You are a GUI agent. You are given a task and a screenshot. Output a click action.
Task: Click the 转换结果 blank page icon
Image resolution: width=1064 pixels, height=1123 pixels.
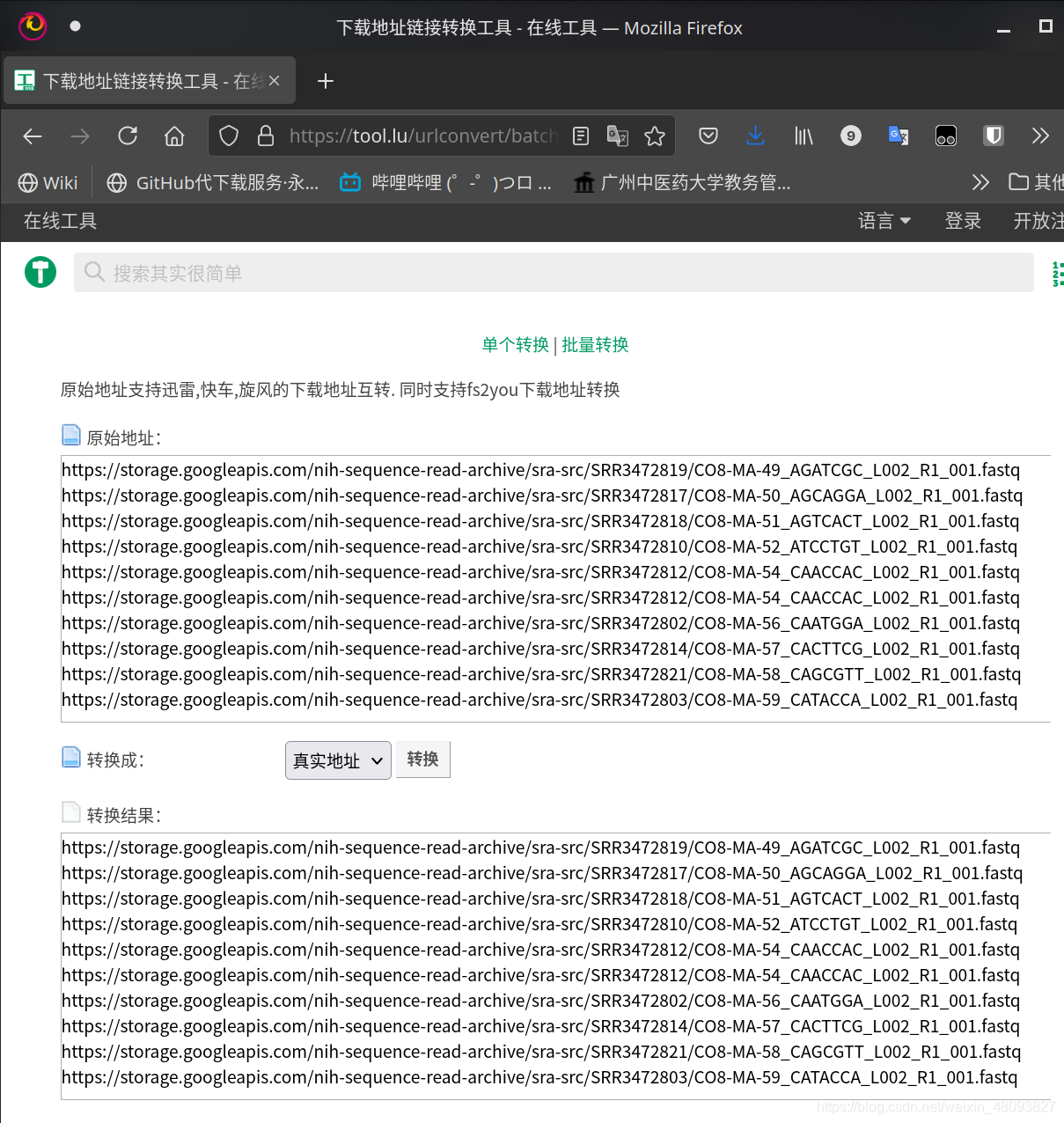pyautogui.click(x=71, y=812)
